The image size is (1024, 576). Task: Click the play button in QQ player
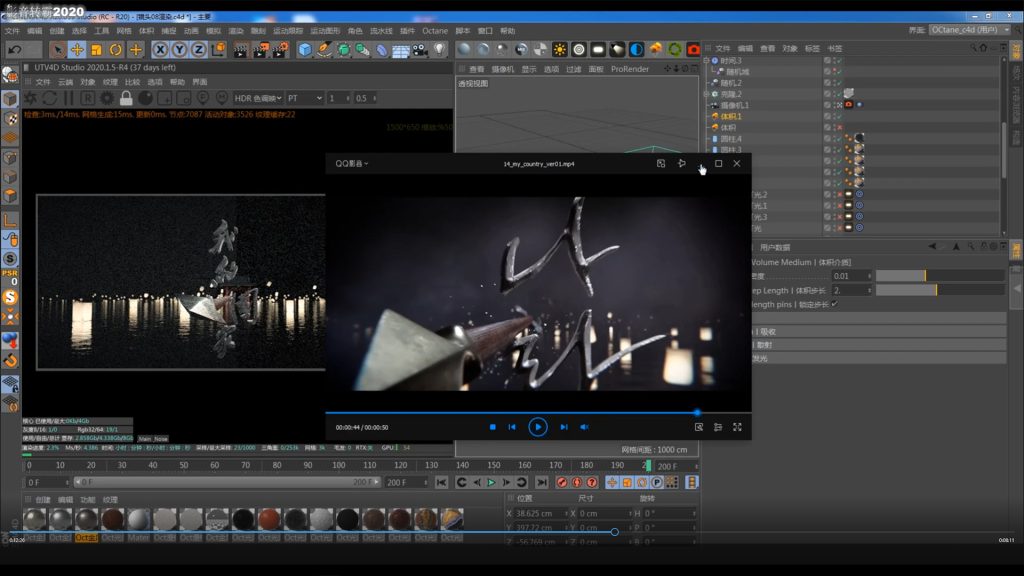point(537,427)
